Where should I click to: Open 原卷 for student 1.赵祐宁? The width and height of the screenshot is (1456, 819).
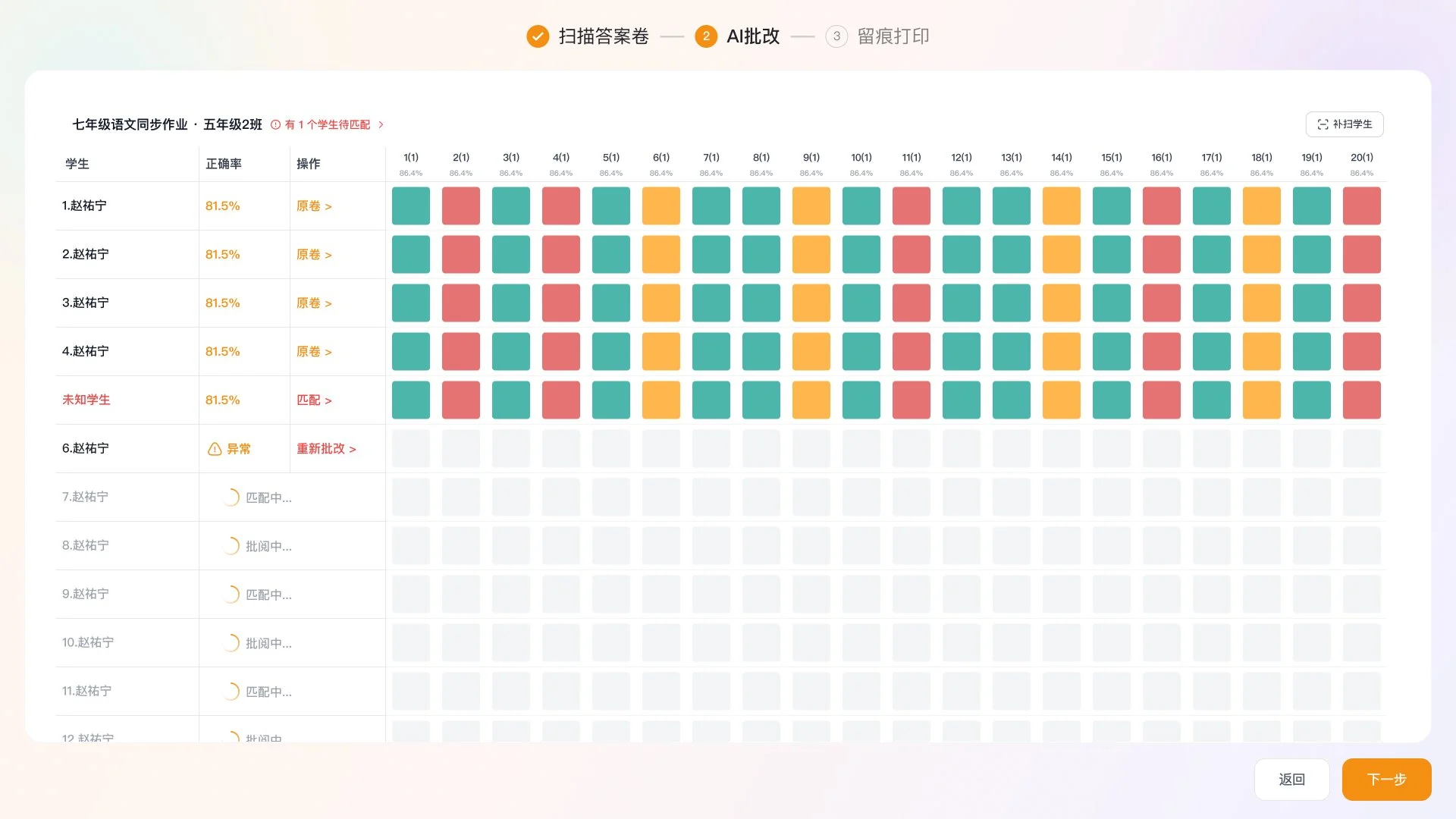coord(314,206)
